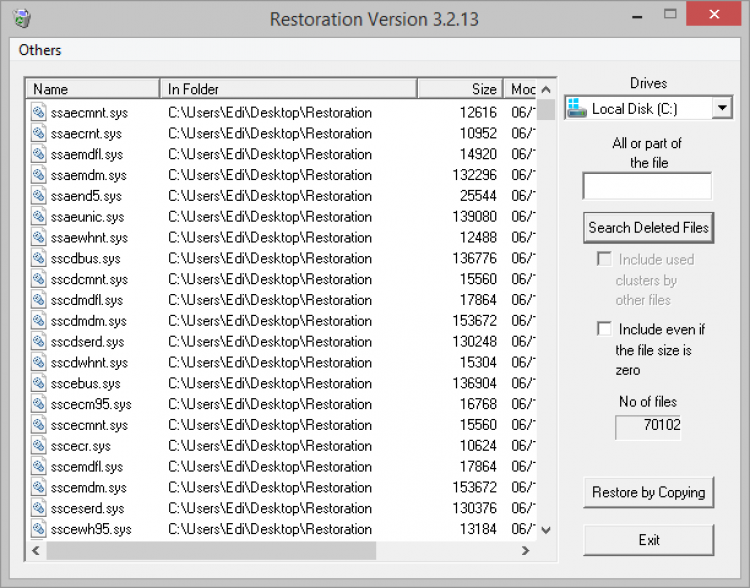Pick the file icon of ssaeunic.sys

click(39, 216)
